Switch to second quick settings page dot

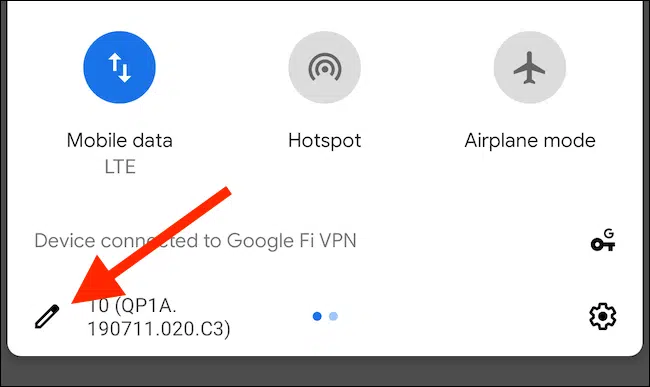333,317
